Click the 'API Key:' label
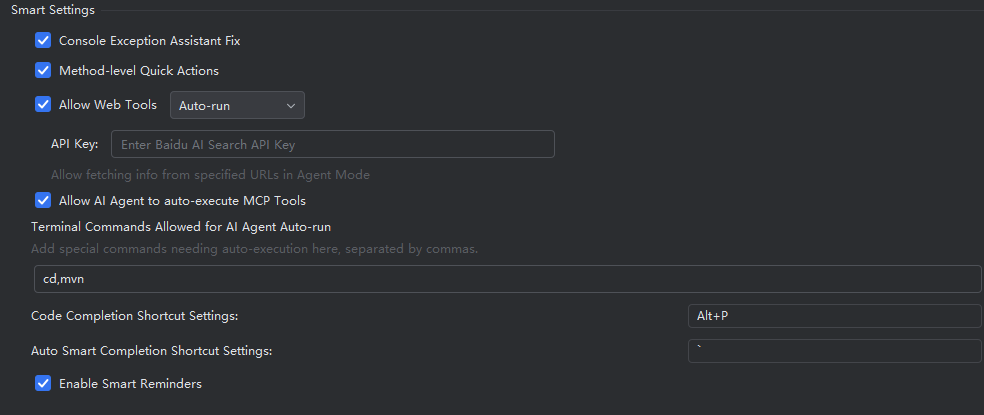984x415 pixels. 74,144
